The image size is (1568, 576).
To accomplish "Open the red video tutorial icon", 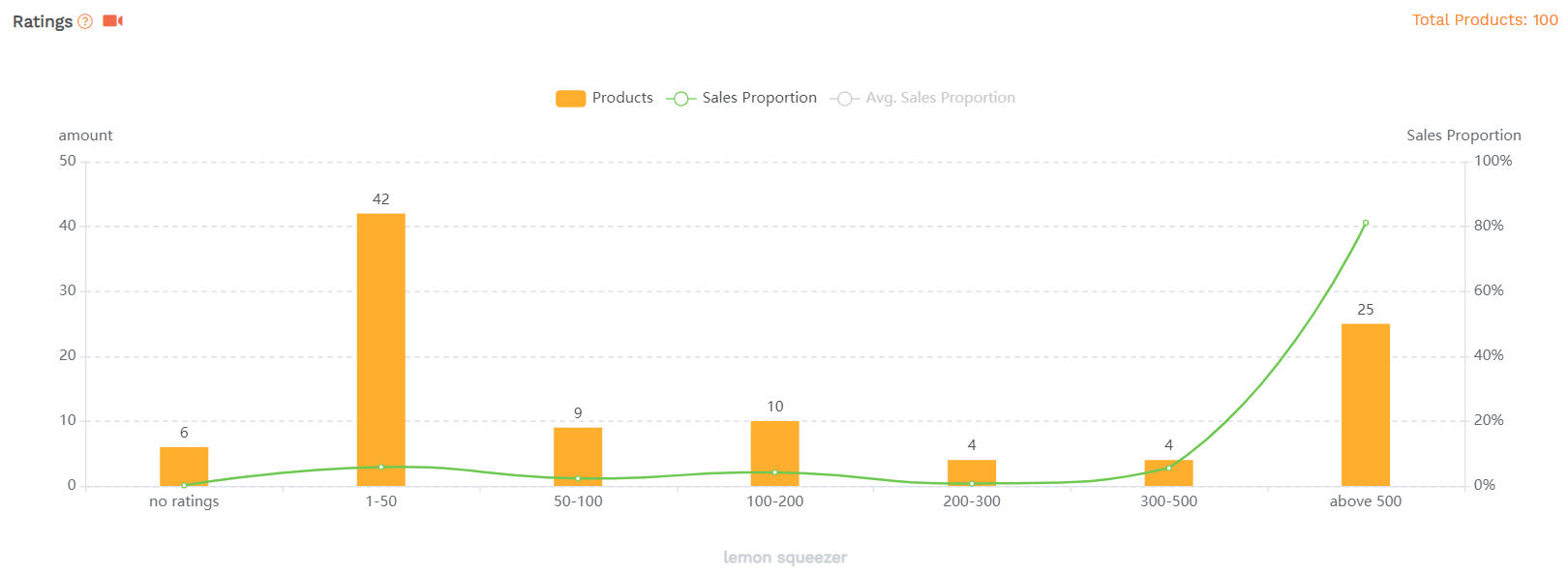I will pos(112,20).
